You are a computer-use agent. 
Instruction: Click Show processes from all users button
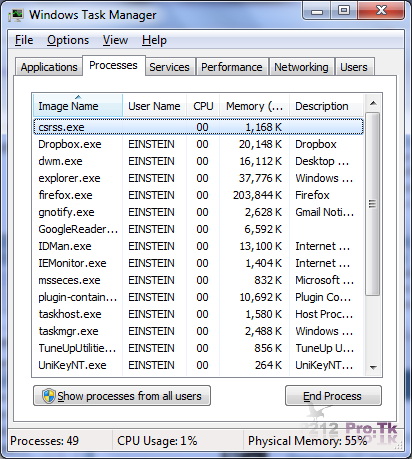122,396
